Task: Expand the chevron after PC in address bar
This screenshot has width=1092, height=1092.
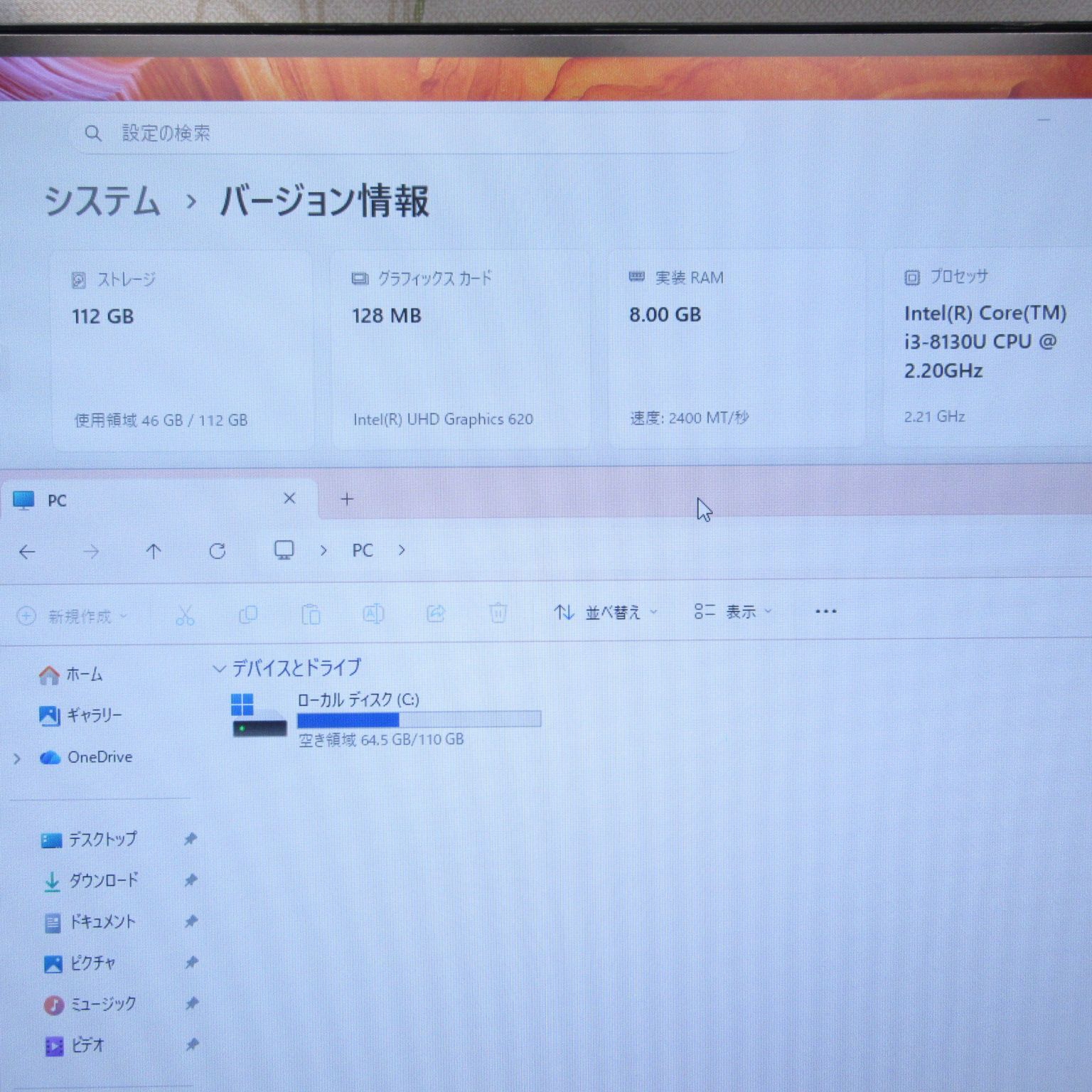Action: 402,550
